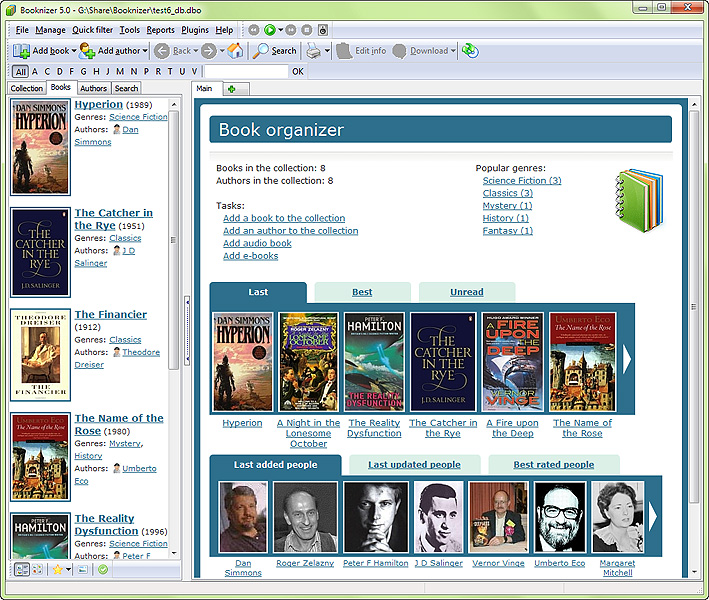Toggle the All letter filter button
The width and height of the screenshot is (709, 600).
pos(20,72)
